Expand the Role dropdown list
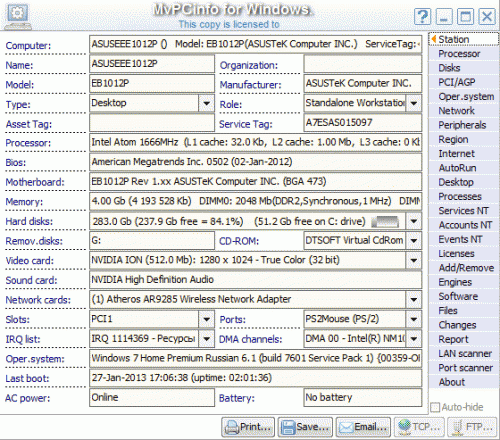500x440 pixels. pos(414,103)
